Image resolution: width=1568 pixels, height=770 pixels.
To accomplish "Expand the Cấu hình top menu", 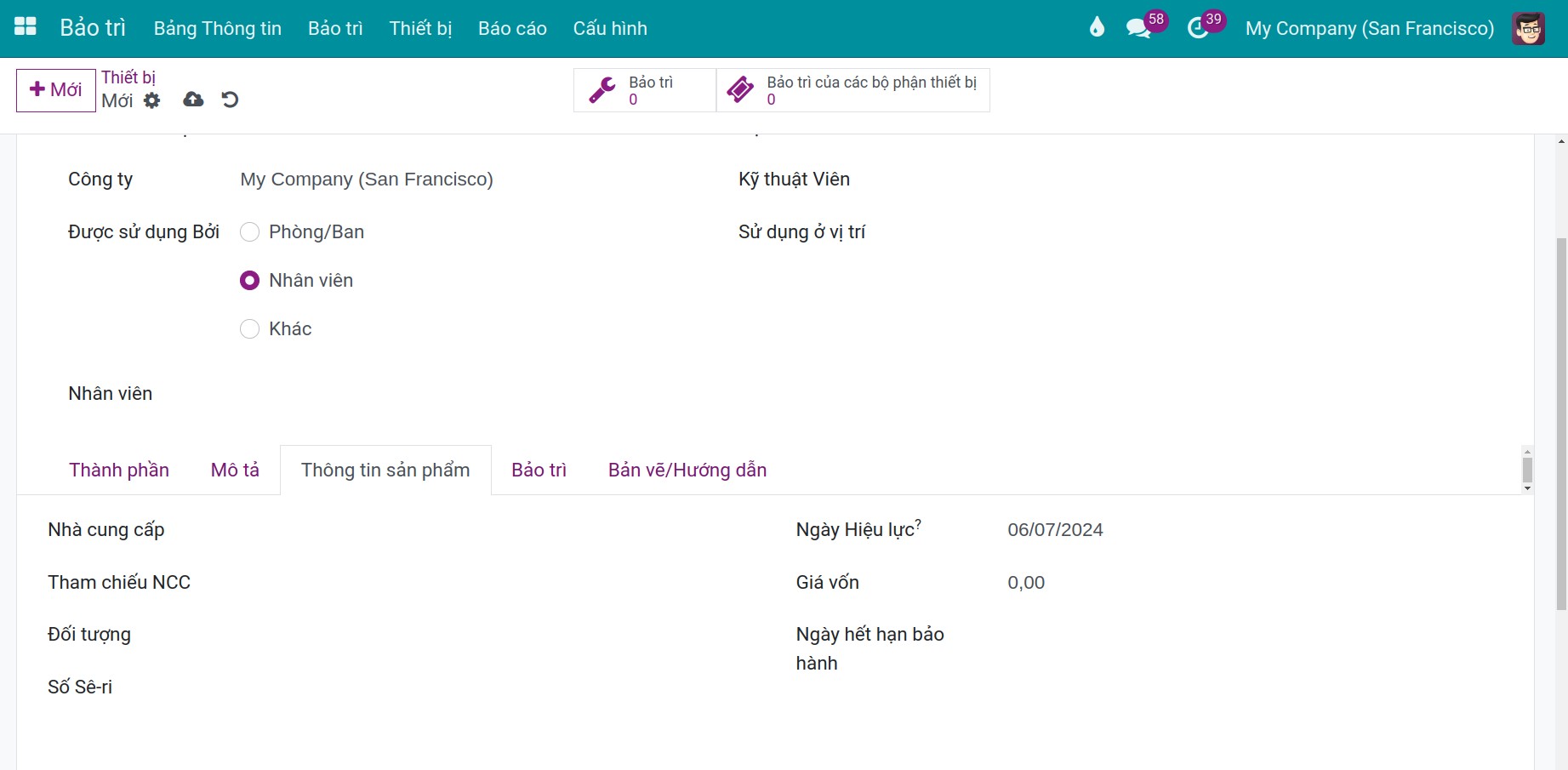I will (610, 28).
